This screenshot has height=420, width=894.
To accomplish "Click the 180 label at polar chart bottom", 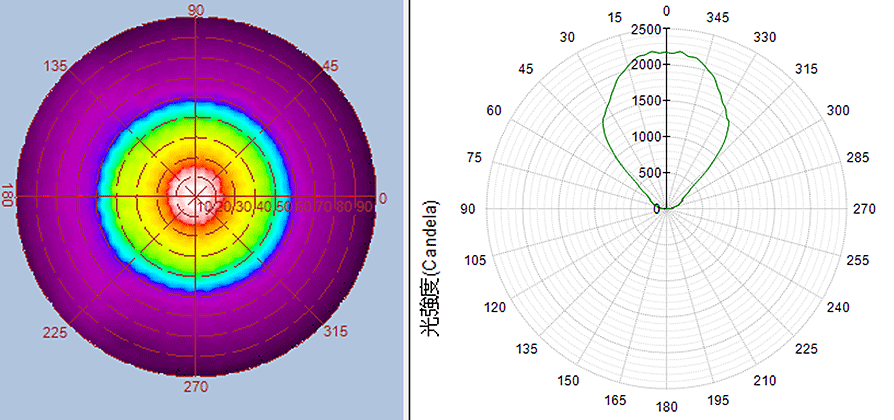I will tap(667, 407).
